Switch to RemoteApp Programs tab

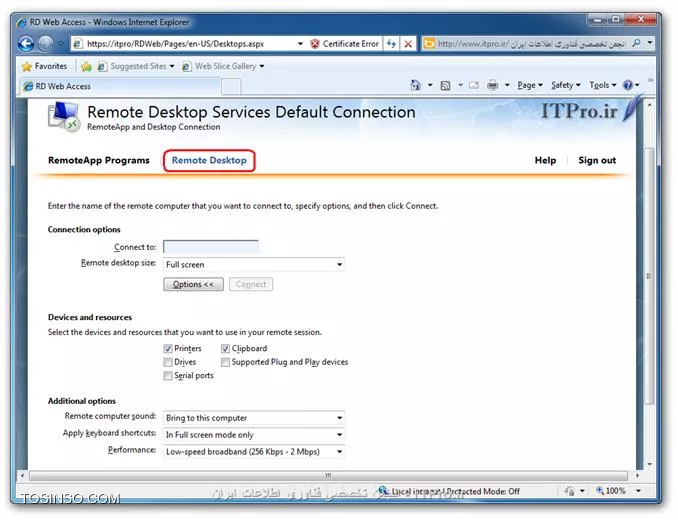(99, 160)
